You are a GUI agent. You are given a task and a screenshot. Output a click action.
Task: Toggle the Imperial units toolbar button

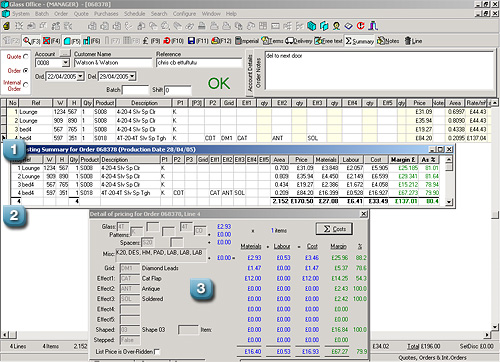(x=247, y=41)
